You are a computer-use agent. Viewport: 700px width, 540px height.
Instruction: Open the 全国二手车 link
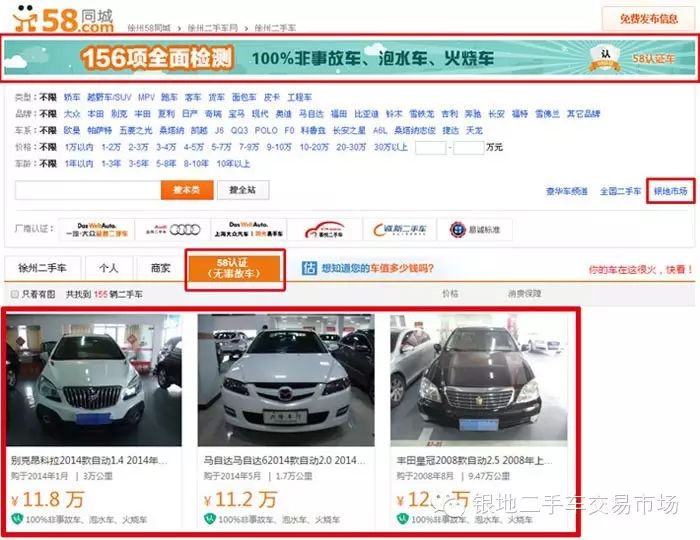(620, 191)
